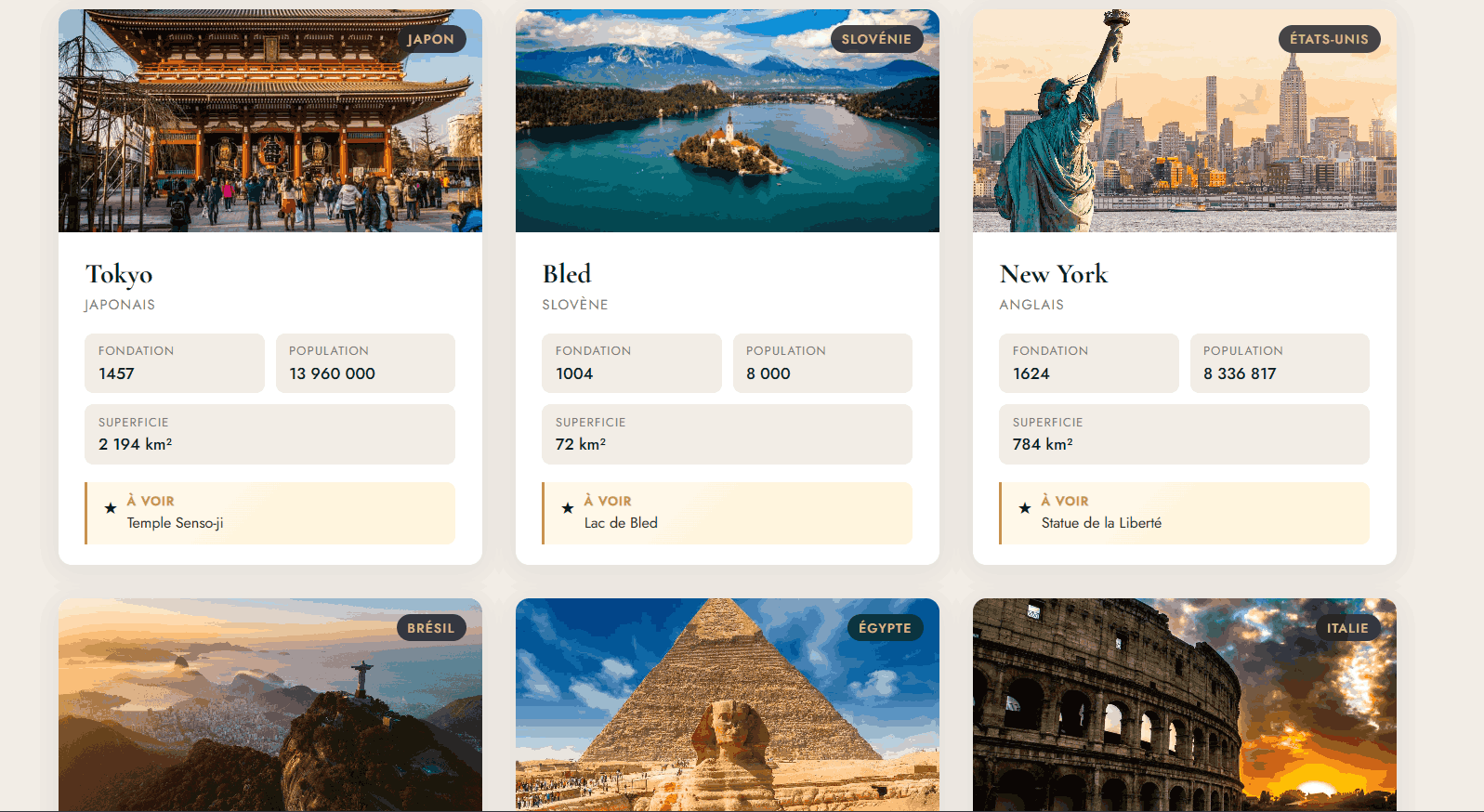
Task: Open the Tokyo temple photo
Action: coord(270,121)
